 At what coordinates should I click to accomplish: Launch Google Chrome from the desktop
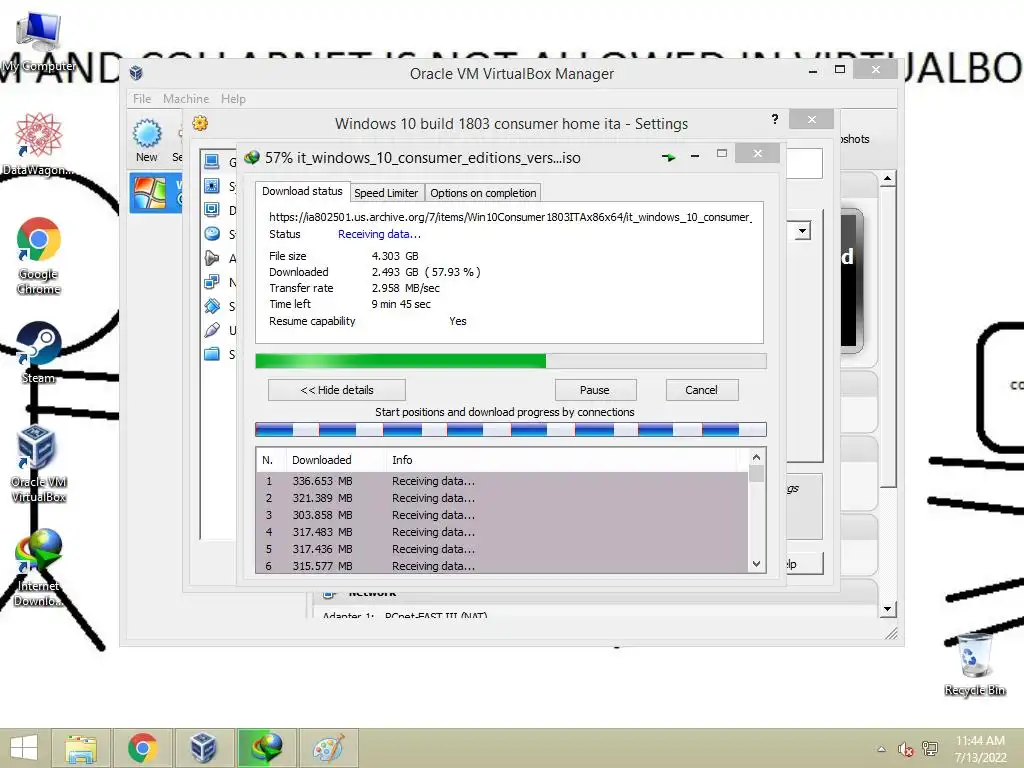(39, 255)
